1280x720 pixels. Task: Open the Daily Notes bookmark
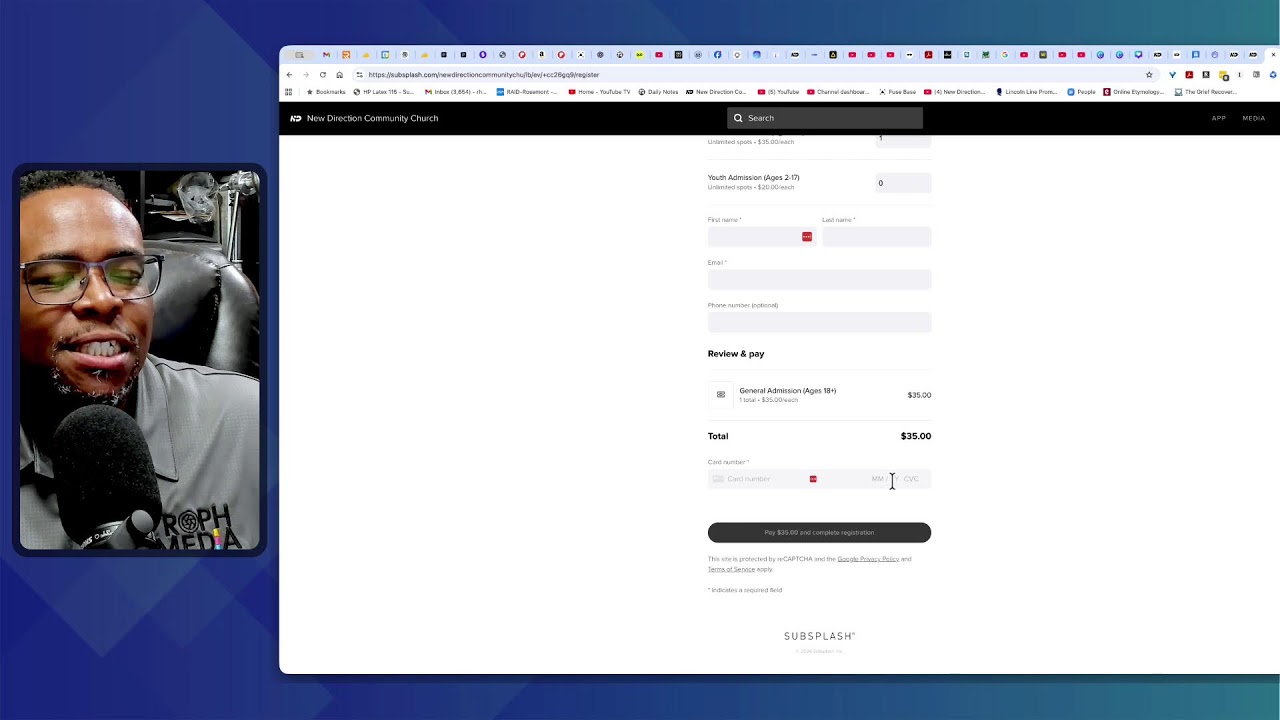tap(658, 92)
